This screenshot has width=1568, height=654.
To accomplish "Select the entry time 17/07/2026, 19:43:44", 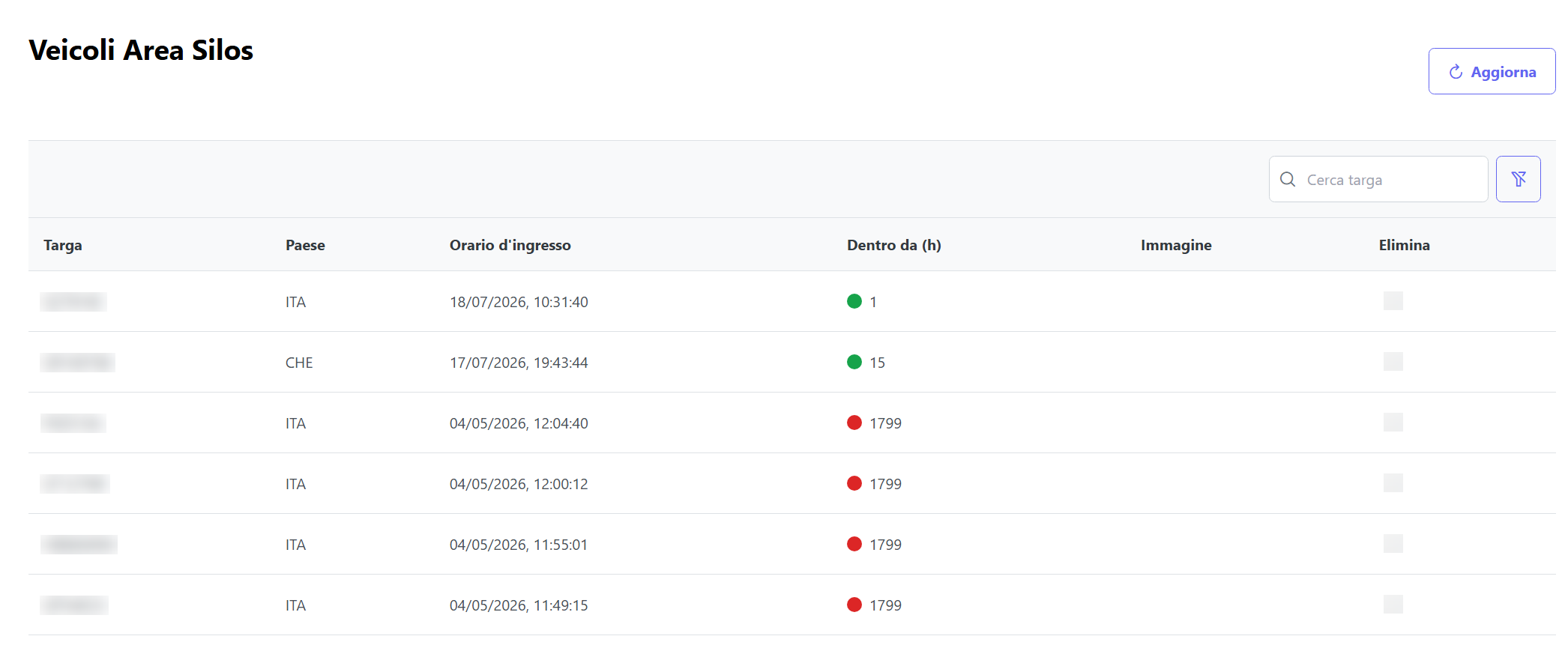I will [519, 363].
